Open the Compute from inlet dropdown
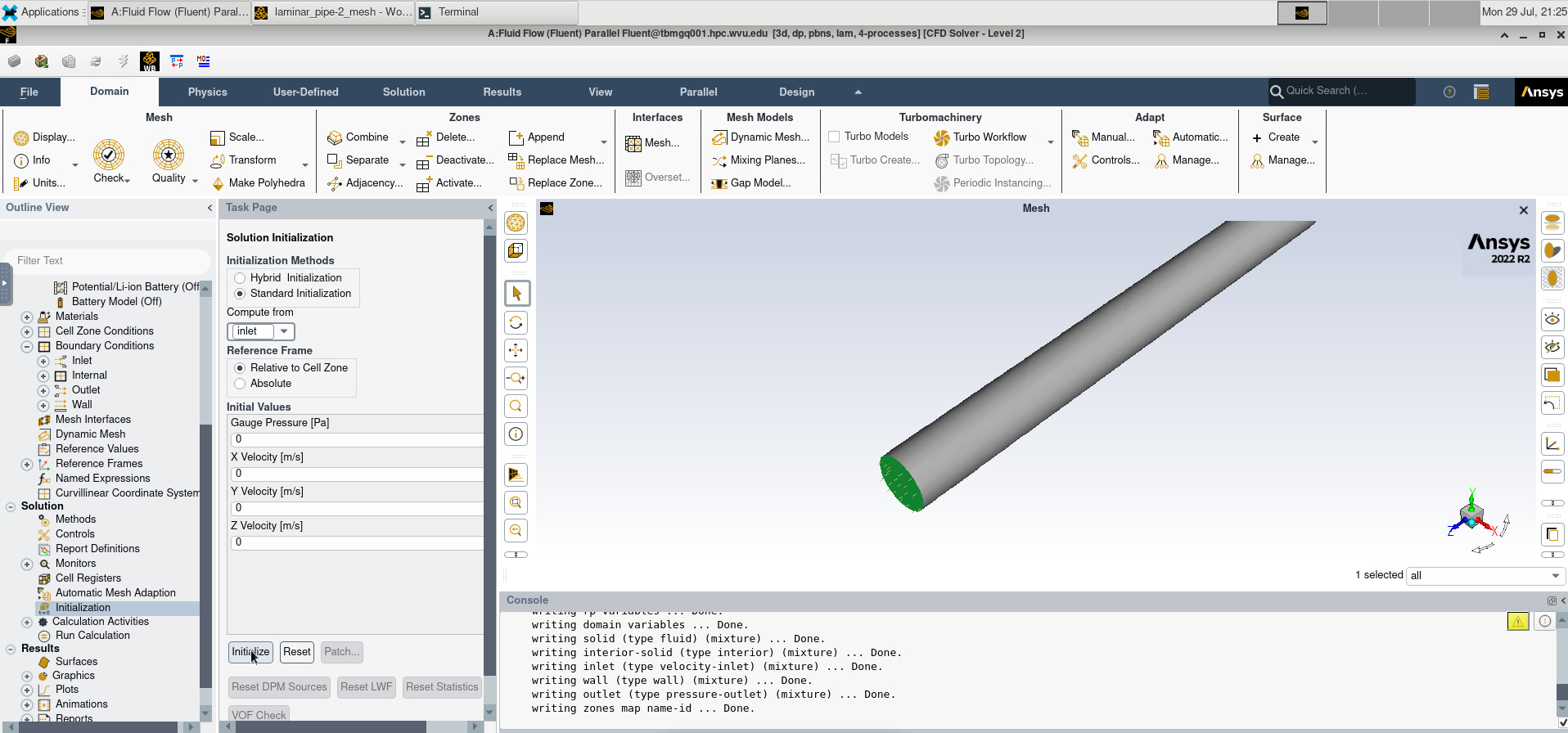This screenshot has width=1568, height=733. pos(261,331)
